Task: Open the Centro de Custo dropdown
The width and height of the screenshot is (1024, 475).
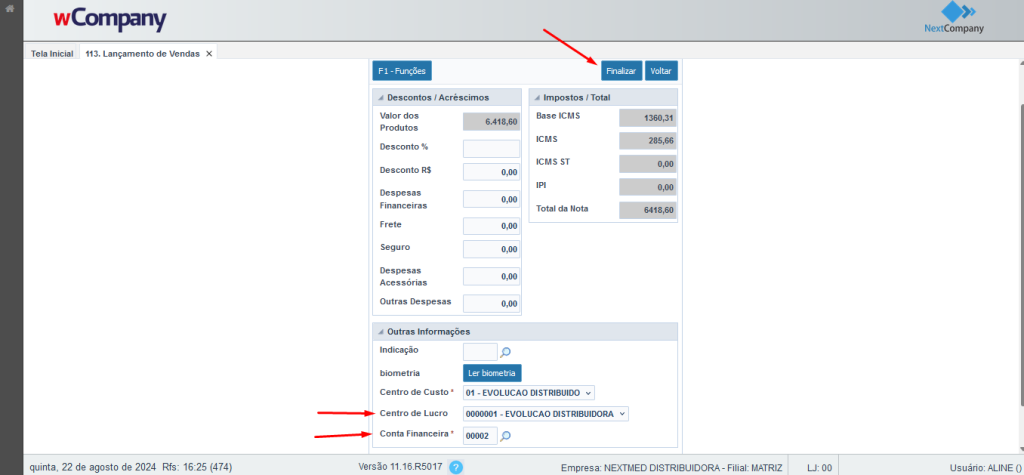Action: tap(529, 393)
